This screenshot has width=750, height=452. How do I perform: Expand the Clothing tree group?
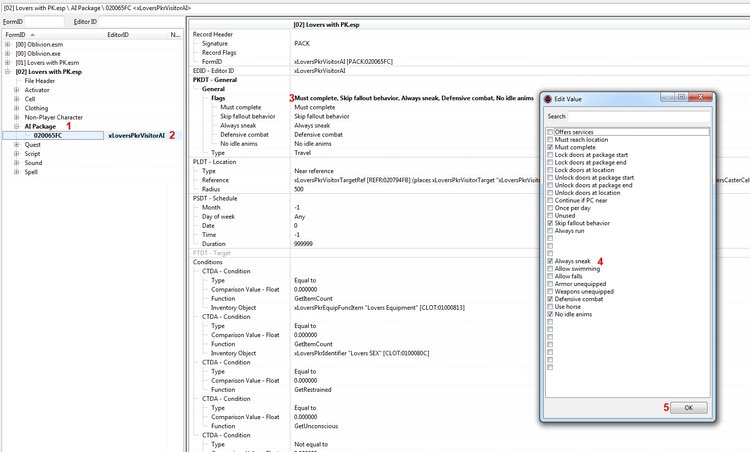coord(17,108)
